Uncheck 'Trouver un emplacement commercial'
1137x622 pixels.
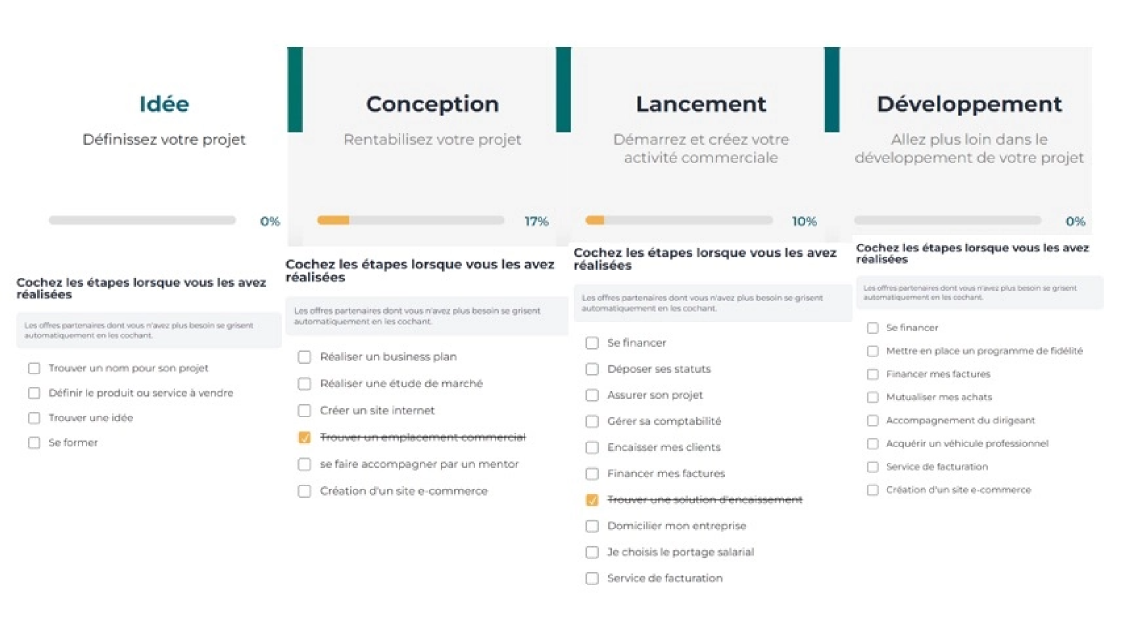[x=305, y=438]
